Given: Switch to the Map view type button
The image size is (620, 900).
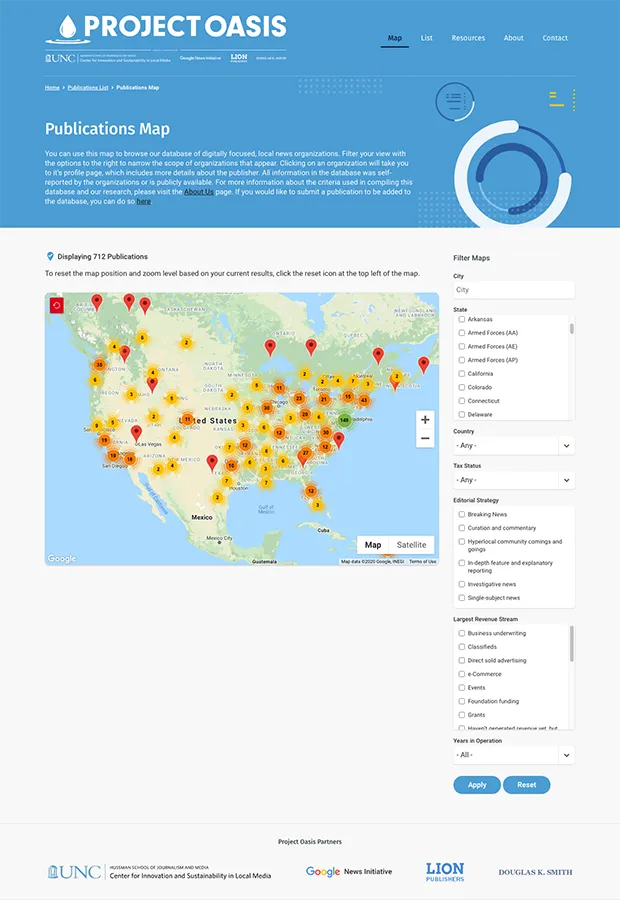Looking at the screenshot, I should click(373, 545).
